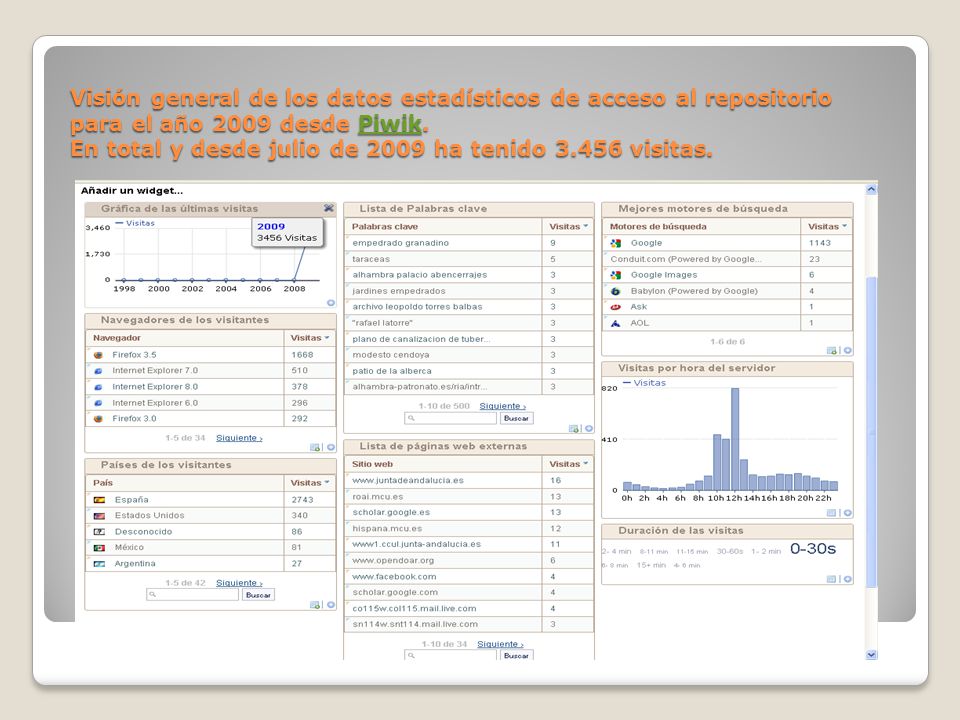Click the Google search engine icon
Viewport: 960px width, 720px height.
click(616, 243)
